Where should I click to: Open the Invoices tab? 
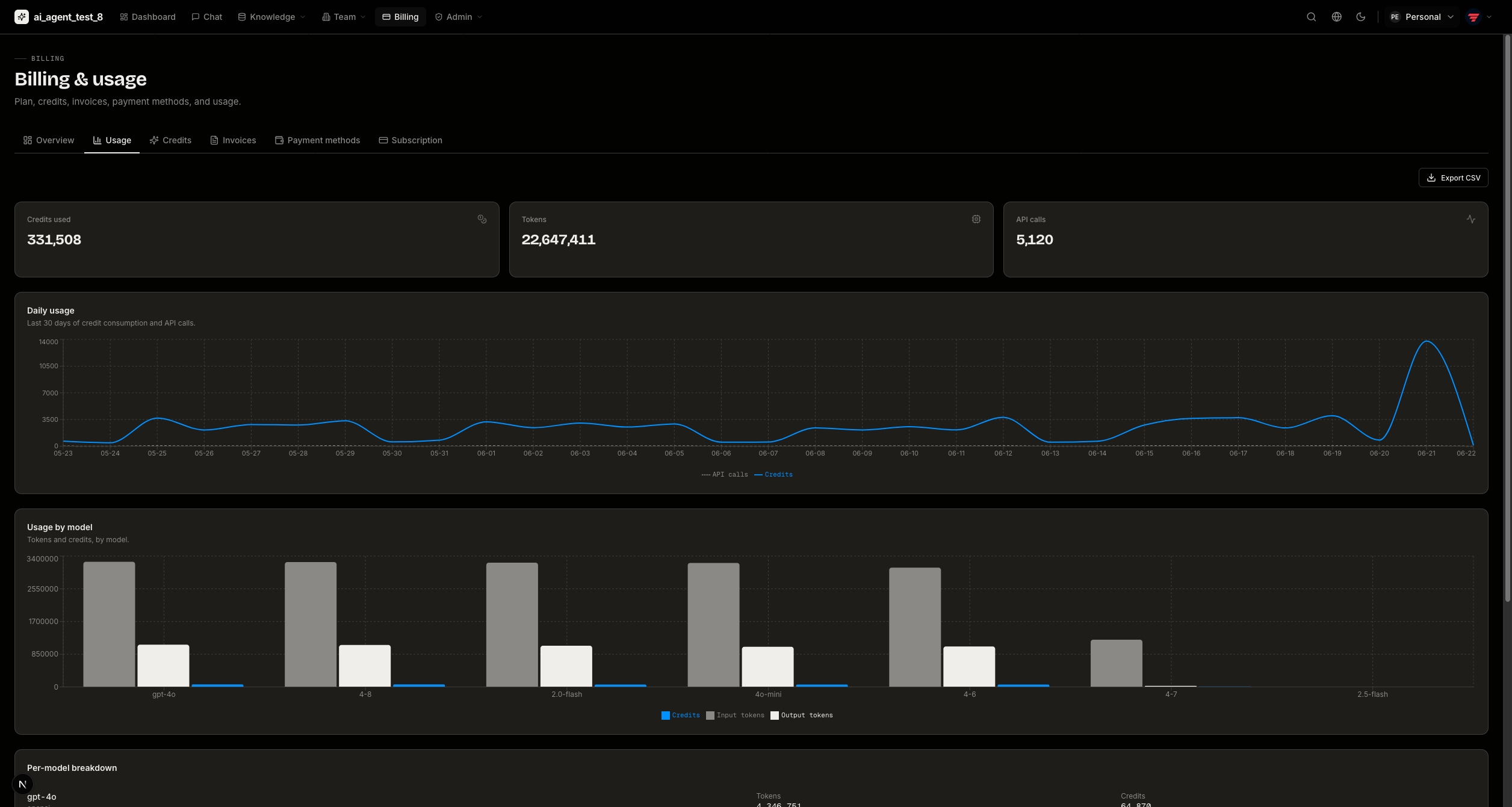[x=233, y=140]
